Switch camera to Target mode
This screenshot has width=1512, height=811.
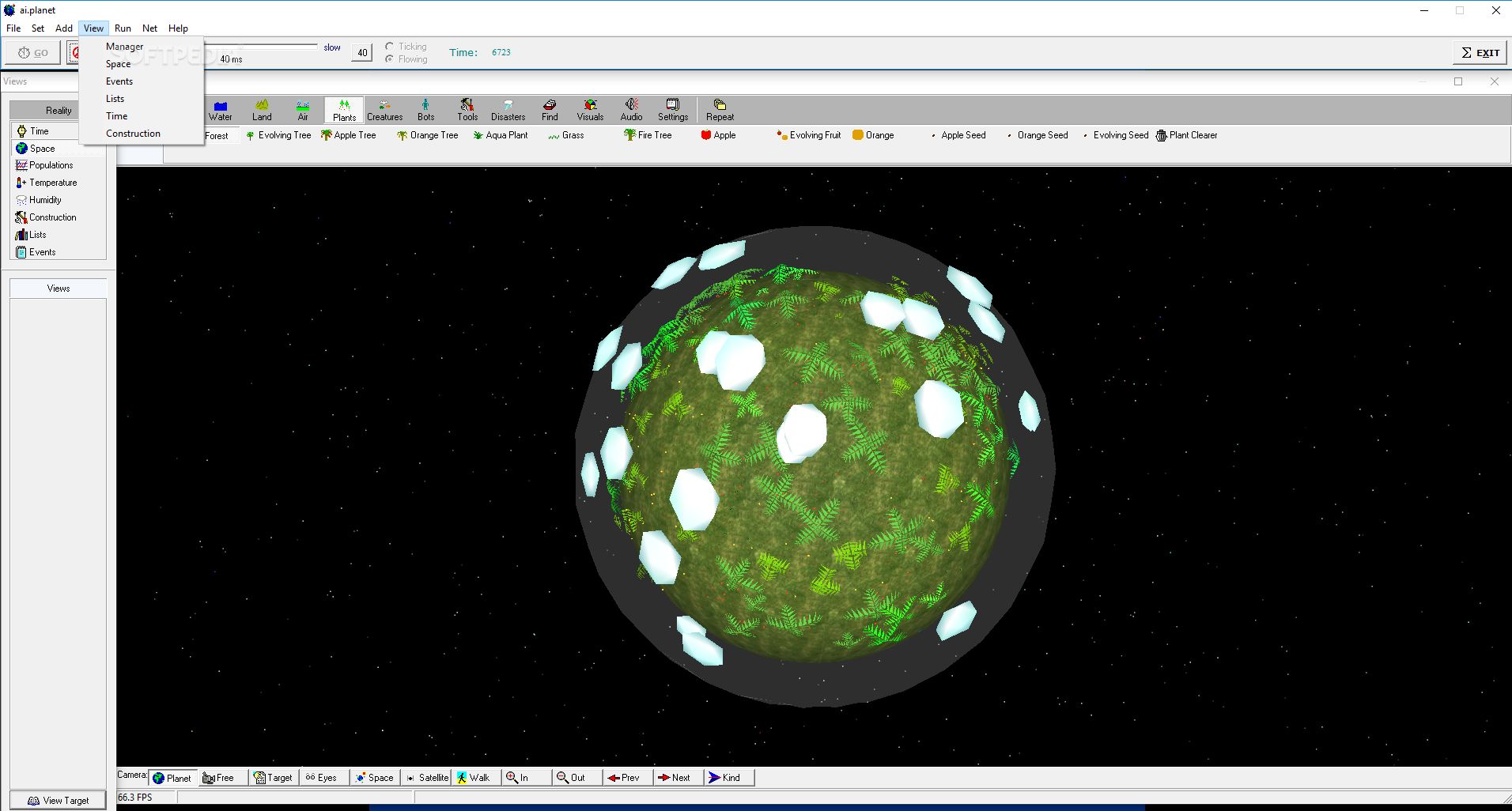(273, 778)
